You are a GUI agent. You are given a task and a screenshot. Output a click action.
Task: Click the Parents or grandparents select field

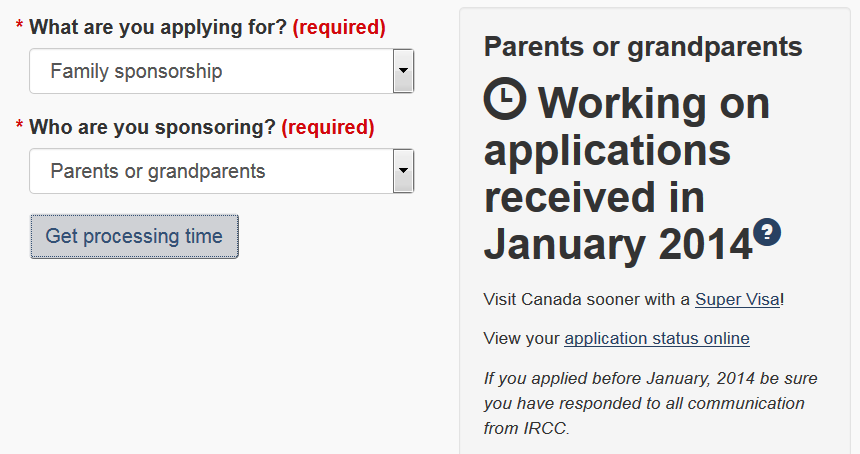[222, 171]
